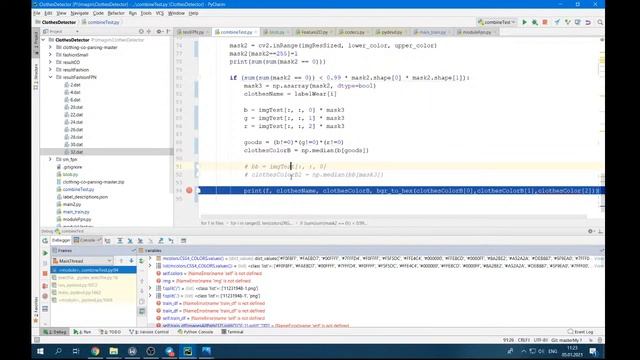Switch to the Console tab in Debug panel
This screenshot has height=360, width=640.
[x=87, y=240]
